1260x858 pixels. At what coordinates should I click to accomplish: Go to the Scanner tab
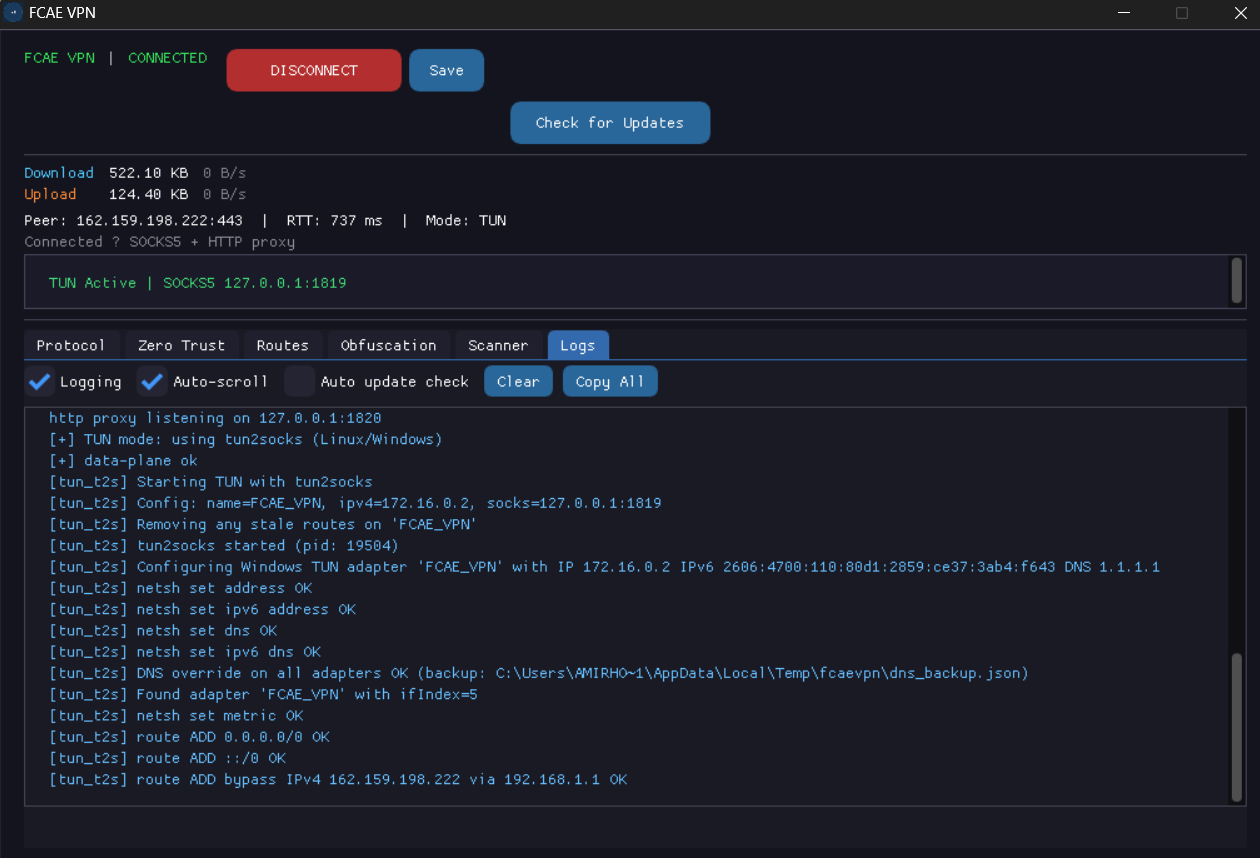click(x=498, y=345)
